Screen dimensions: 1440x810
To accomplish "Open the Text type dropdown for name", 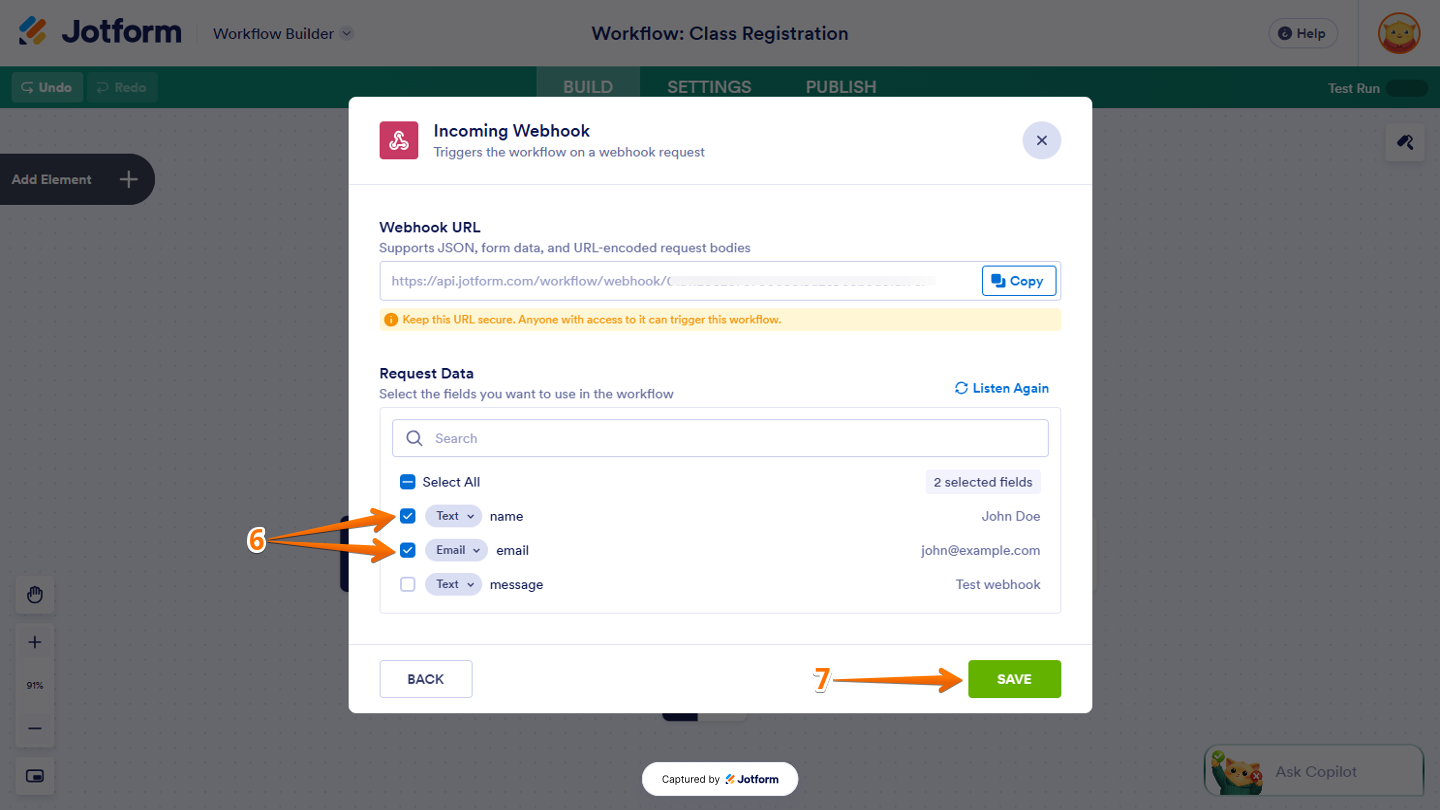I will point(453,516).
